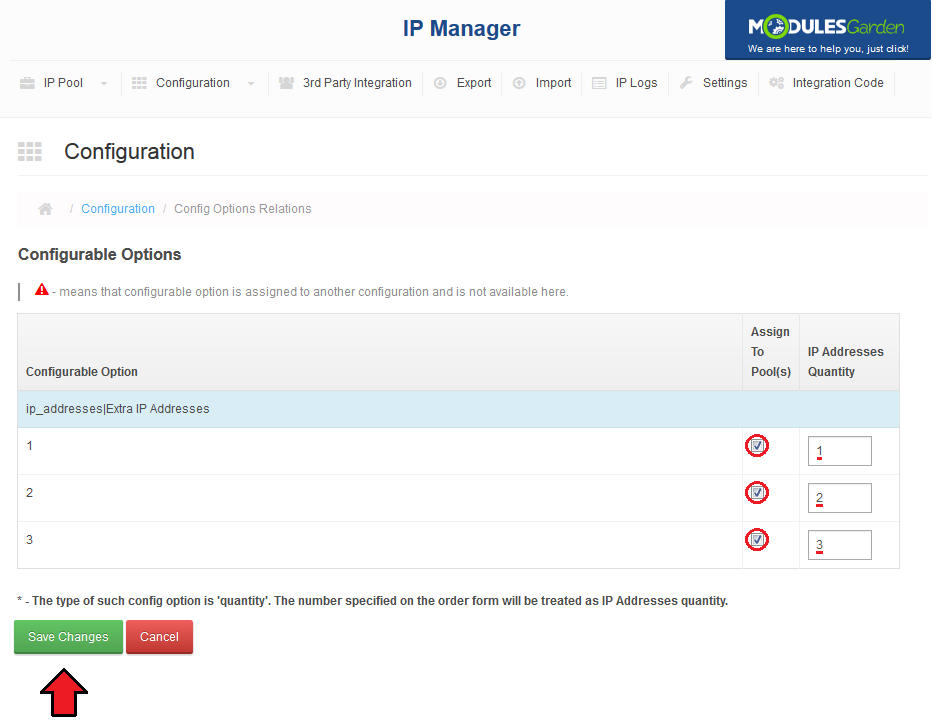
Task: Click the quantity field for option 2
Action: click(x=840, y=498)
